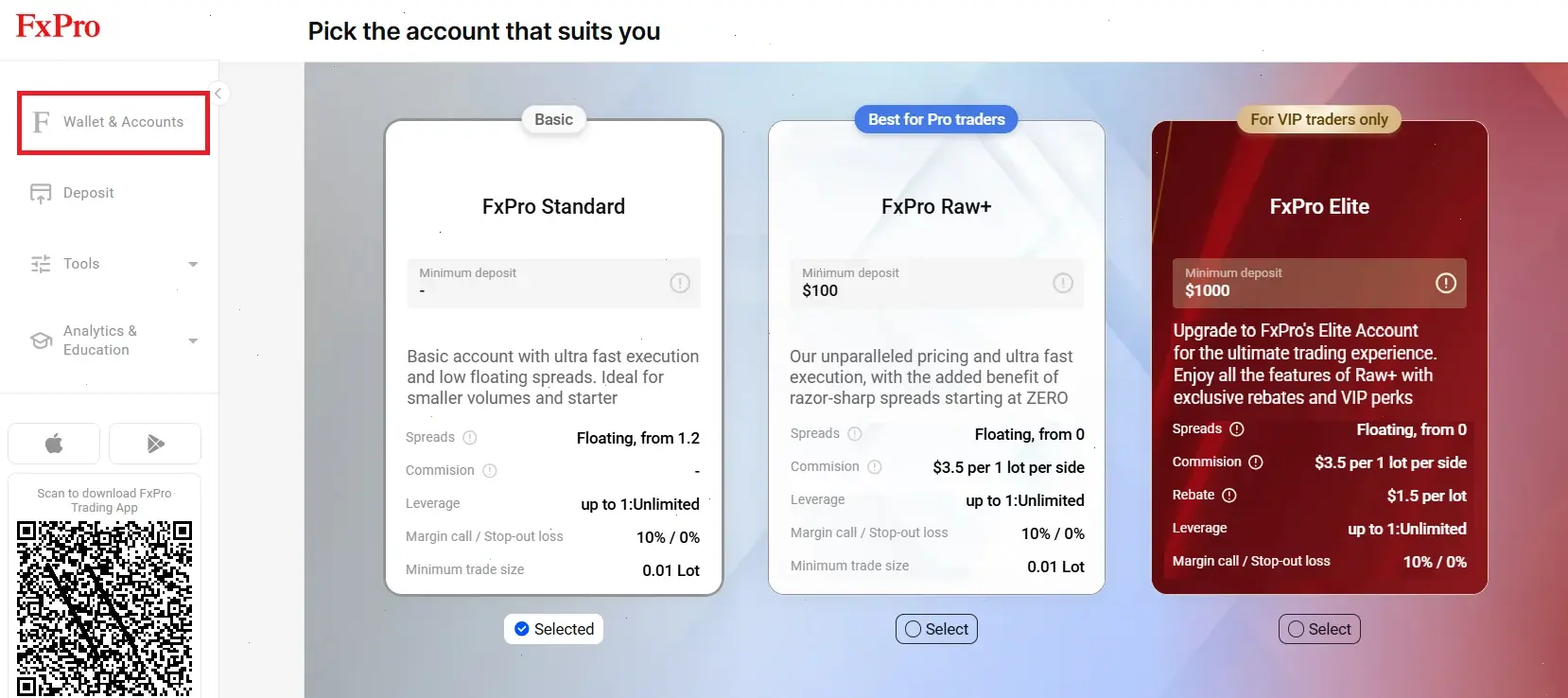Image resolution: width=1568 pixels, height=698 pixels.
Task: Click the Apple app download icon
Action: point(54,443)
